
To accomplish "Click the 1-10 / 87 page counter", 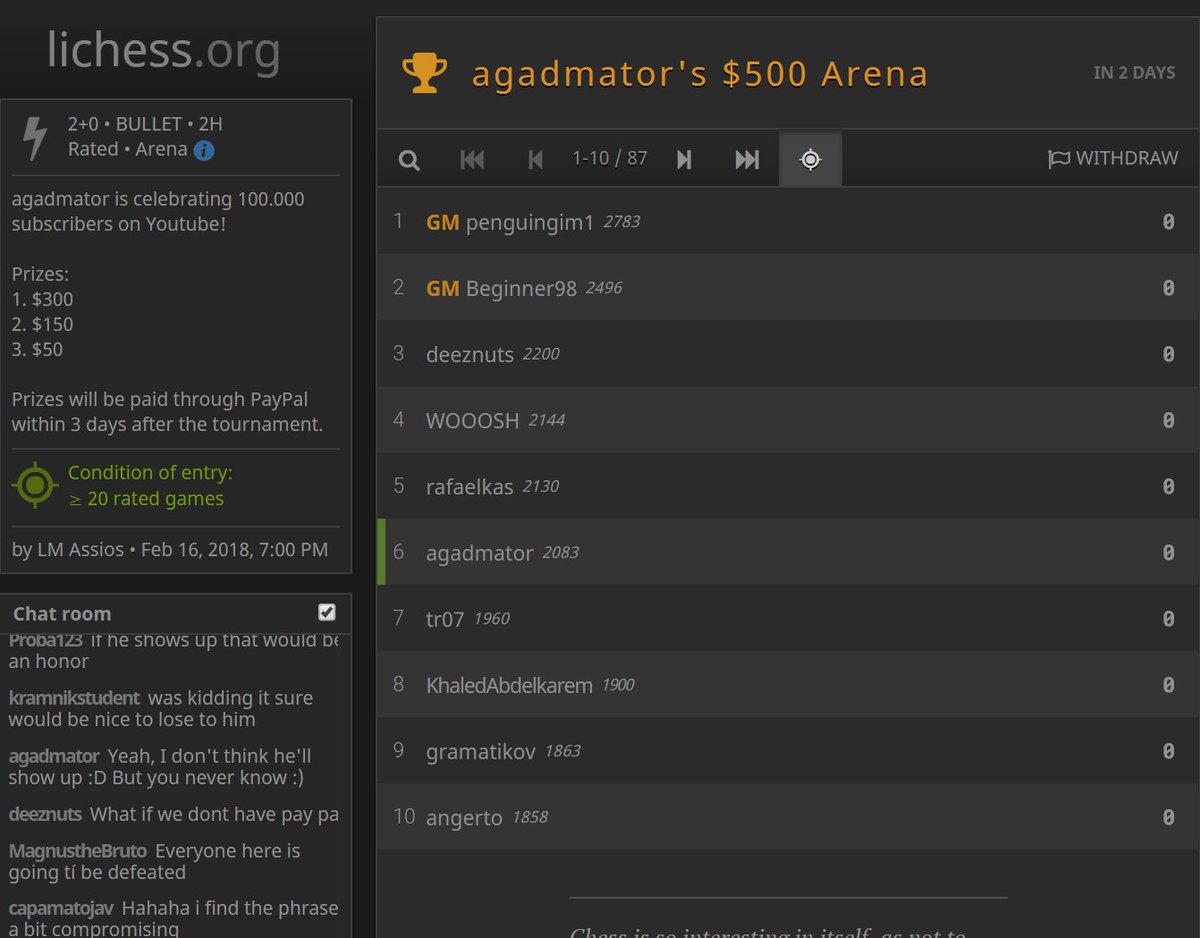I will point(610,158).
